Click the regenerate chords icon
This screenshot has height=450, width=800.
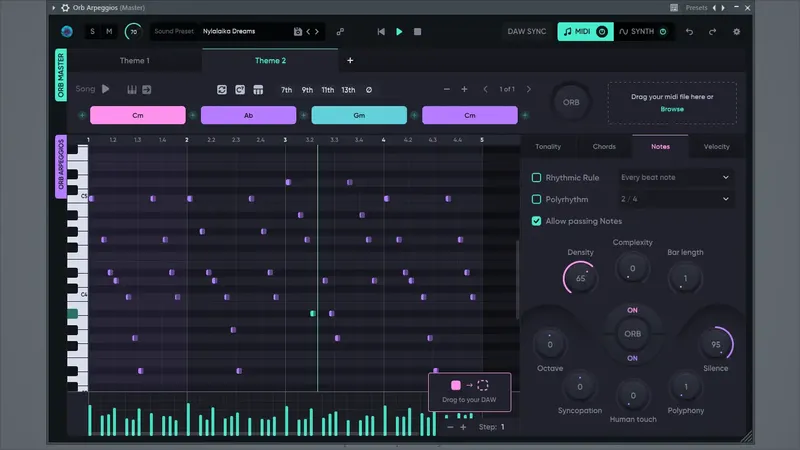click(x=221, y=90)
